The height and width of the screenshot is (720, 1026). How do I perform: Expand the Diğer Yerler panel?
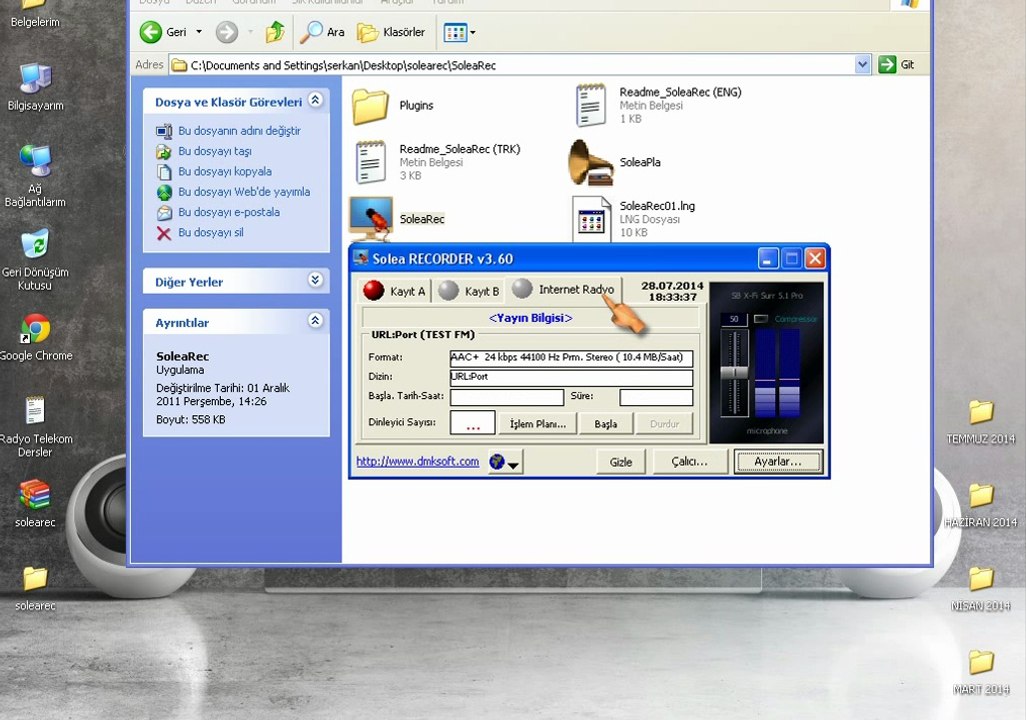[315, 280]
